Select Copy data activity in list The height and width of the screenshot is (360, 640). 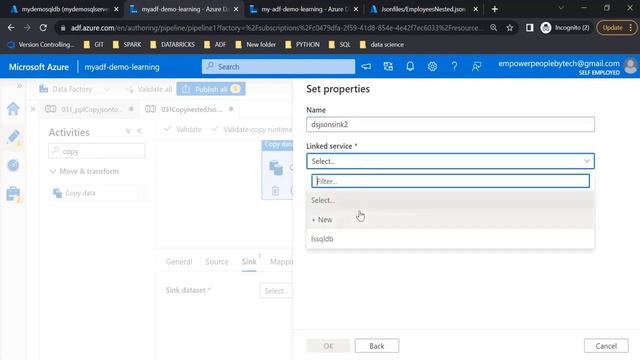(x=98, y=193)
